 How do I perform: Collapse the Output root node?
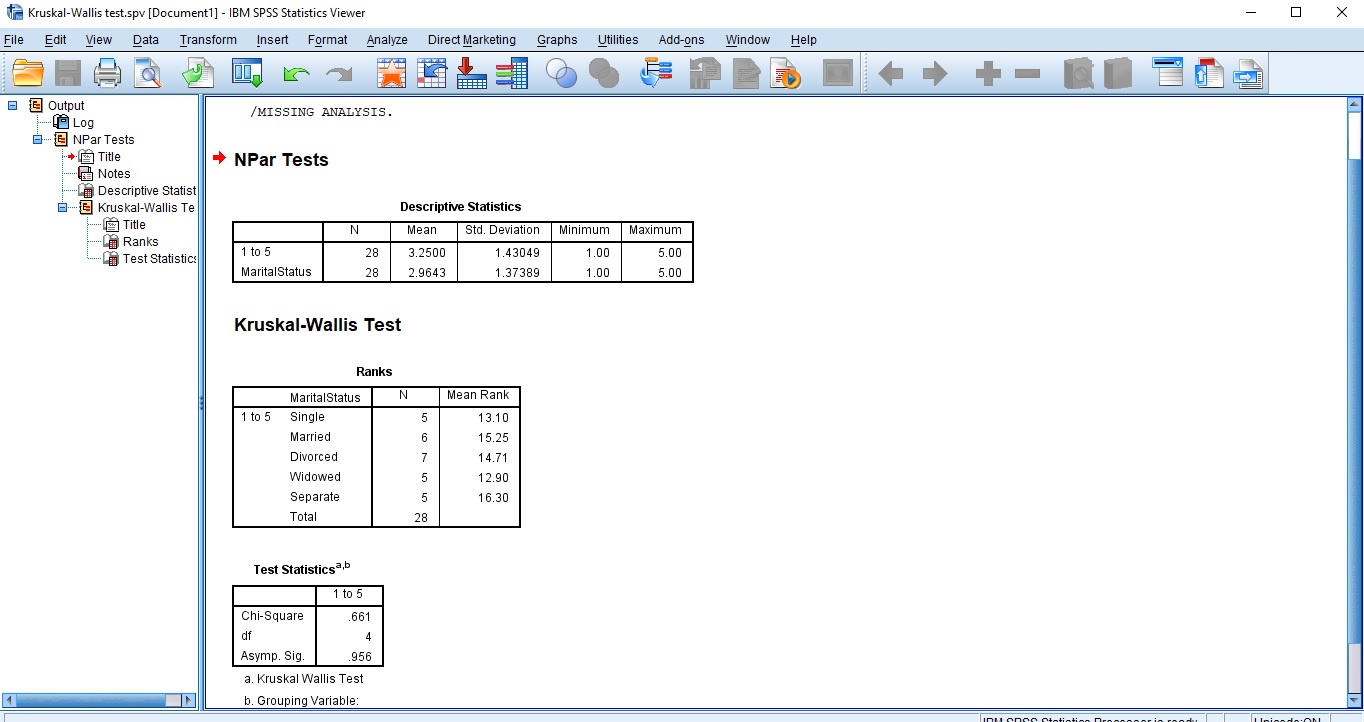(13, 105)
